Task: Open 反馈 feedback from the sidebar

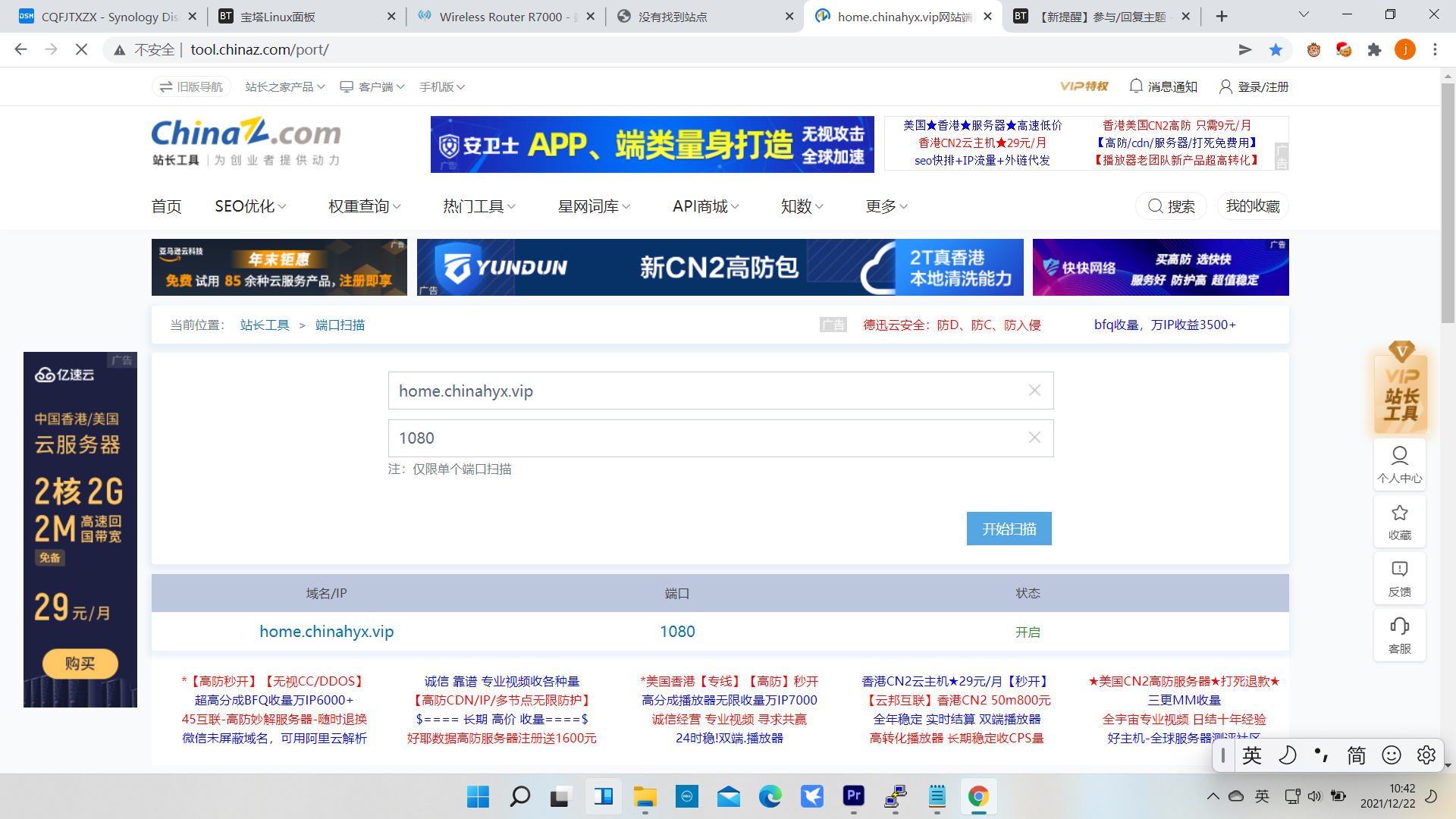Action: click(1400, 579)
